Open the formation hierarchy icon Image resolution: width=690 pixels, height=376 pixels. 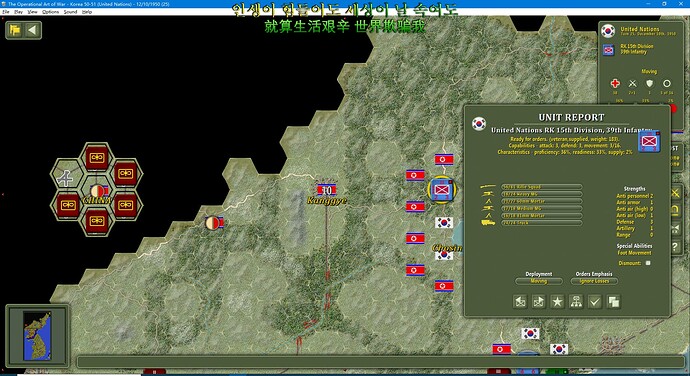576,302
